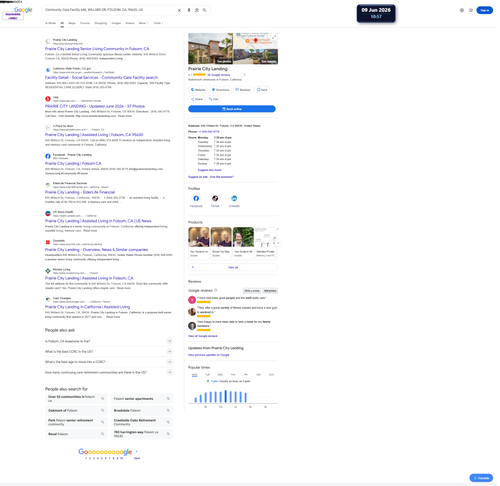
Task: Click the Website button in knowledge panel
Action: coord(198,90)
